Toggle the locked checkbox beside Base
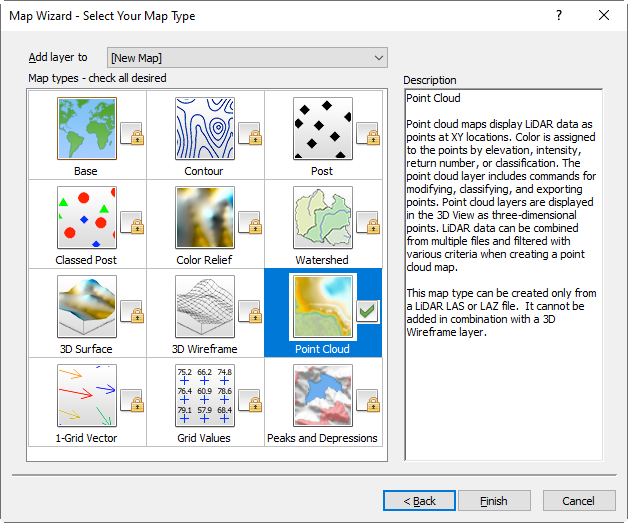This screenshot has height=523, width=628. click(132, 134)
